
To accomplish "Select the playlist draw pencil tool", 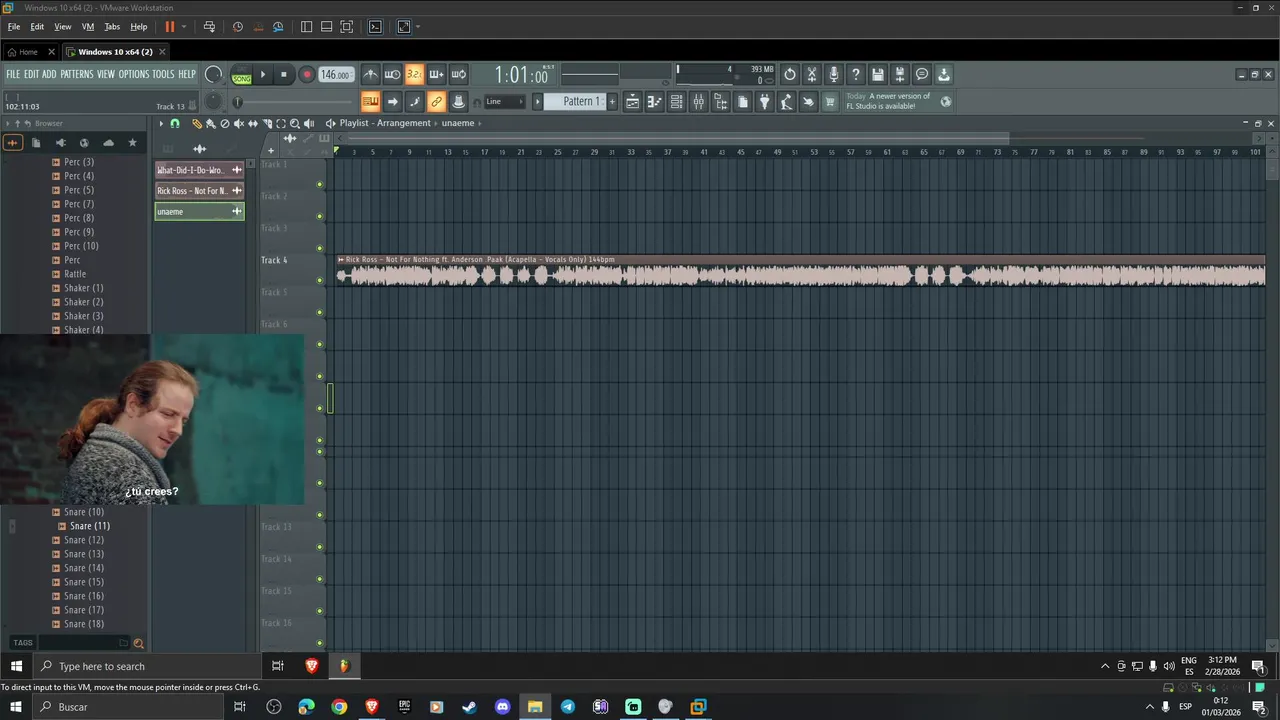I will (x=197, y=123).
